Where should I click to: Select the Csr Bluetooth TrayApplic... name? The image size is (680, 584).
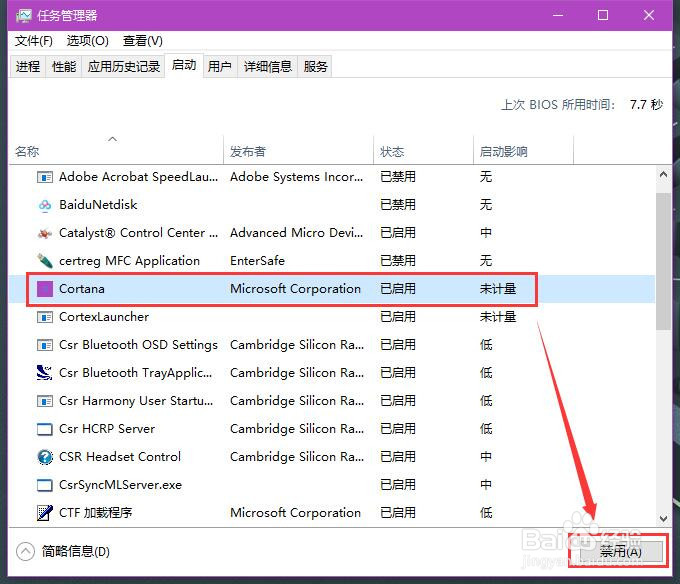click(x=136, y=373)
